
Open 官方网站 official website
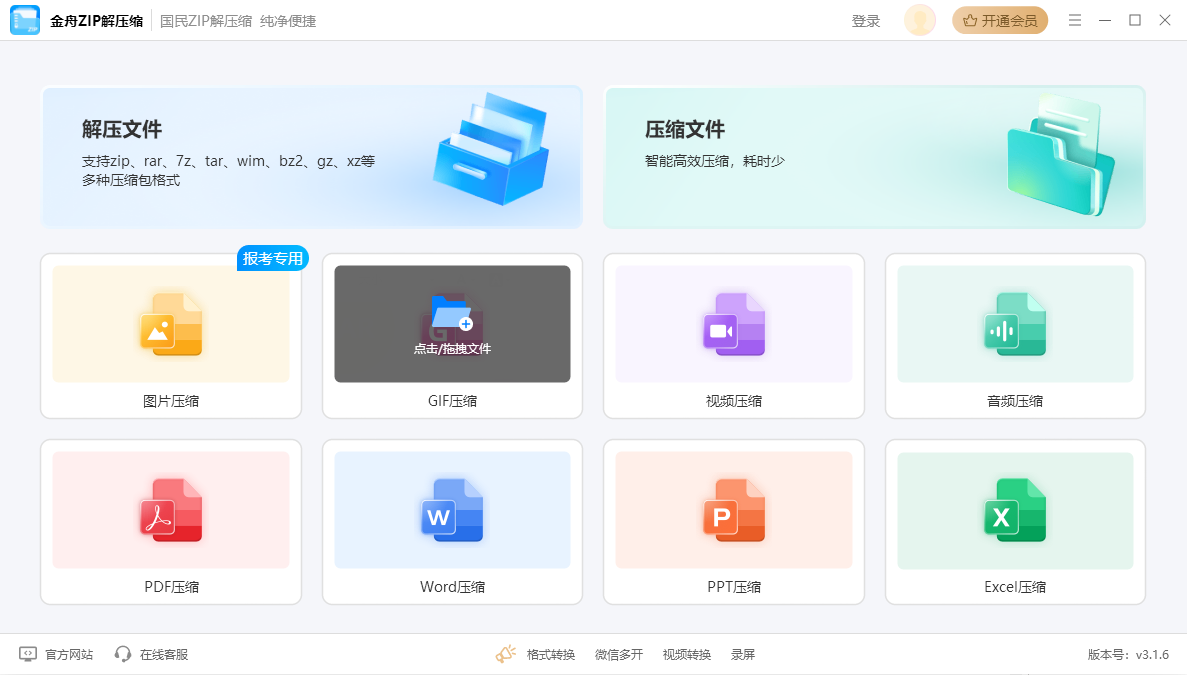coord(55,654)
